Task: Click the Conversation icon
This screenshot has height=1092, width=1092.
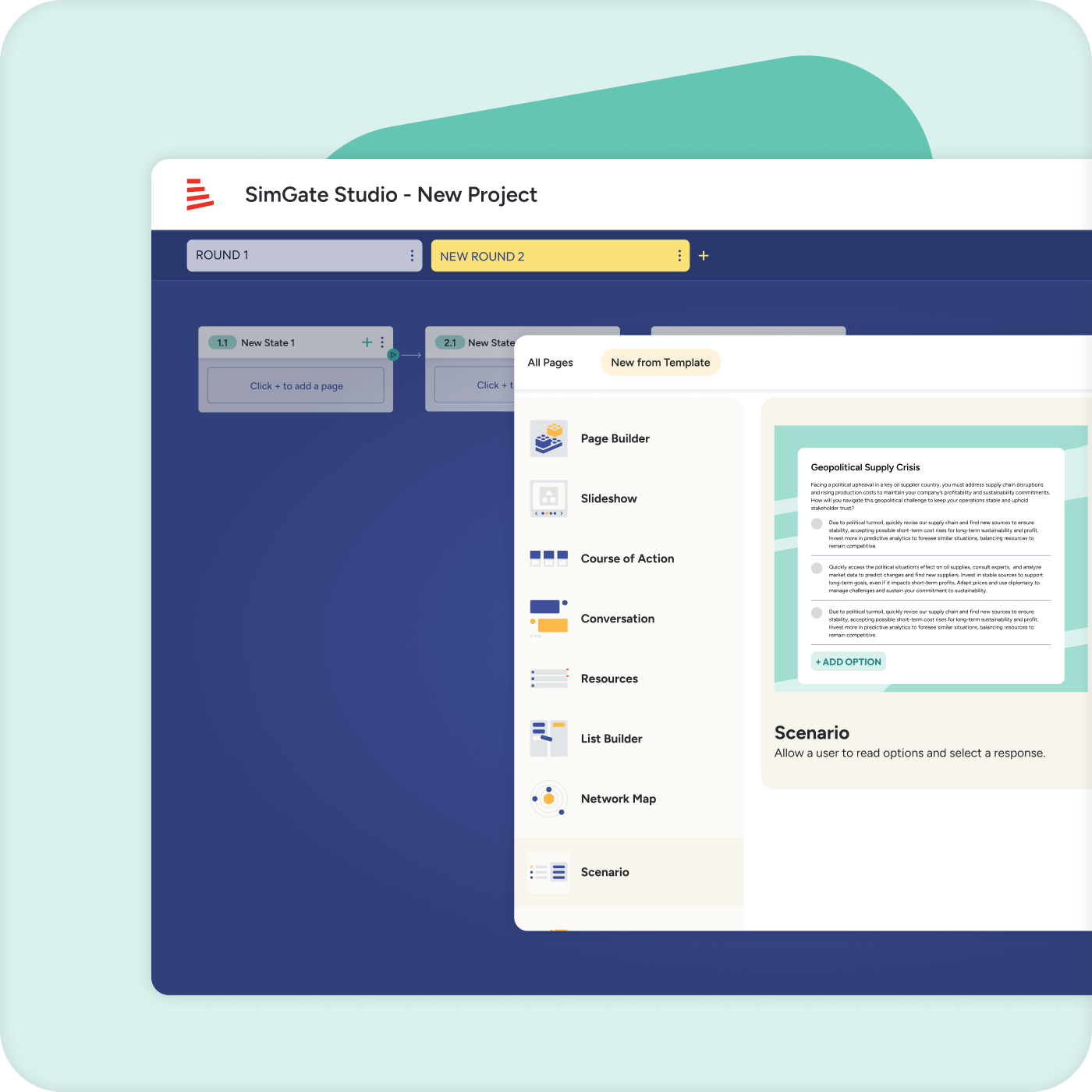Action: point(549,619)
